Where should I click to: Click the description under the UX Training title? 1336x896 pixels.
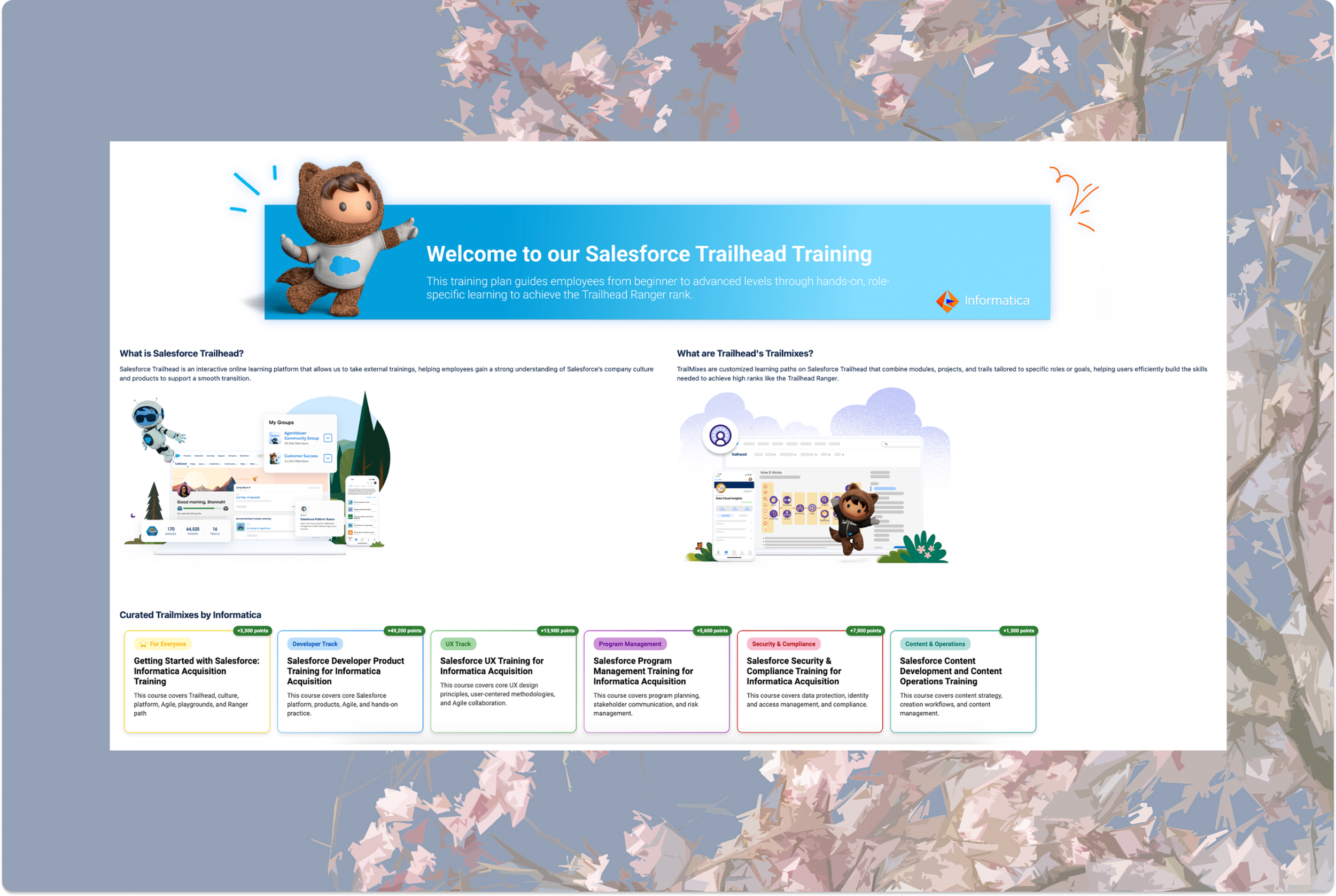pyautogui.click(x=497, y=694)
